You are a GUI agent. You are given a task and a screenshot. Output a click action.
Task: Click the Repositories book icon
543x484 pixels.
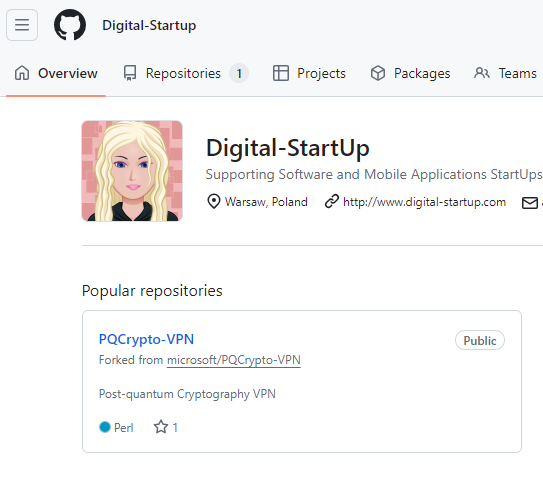pos(130,73)
